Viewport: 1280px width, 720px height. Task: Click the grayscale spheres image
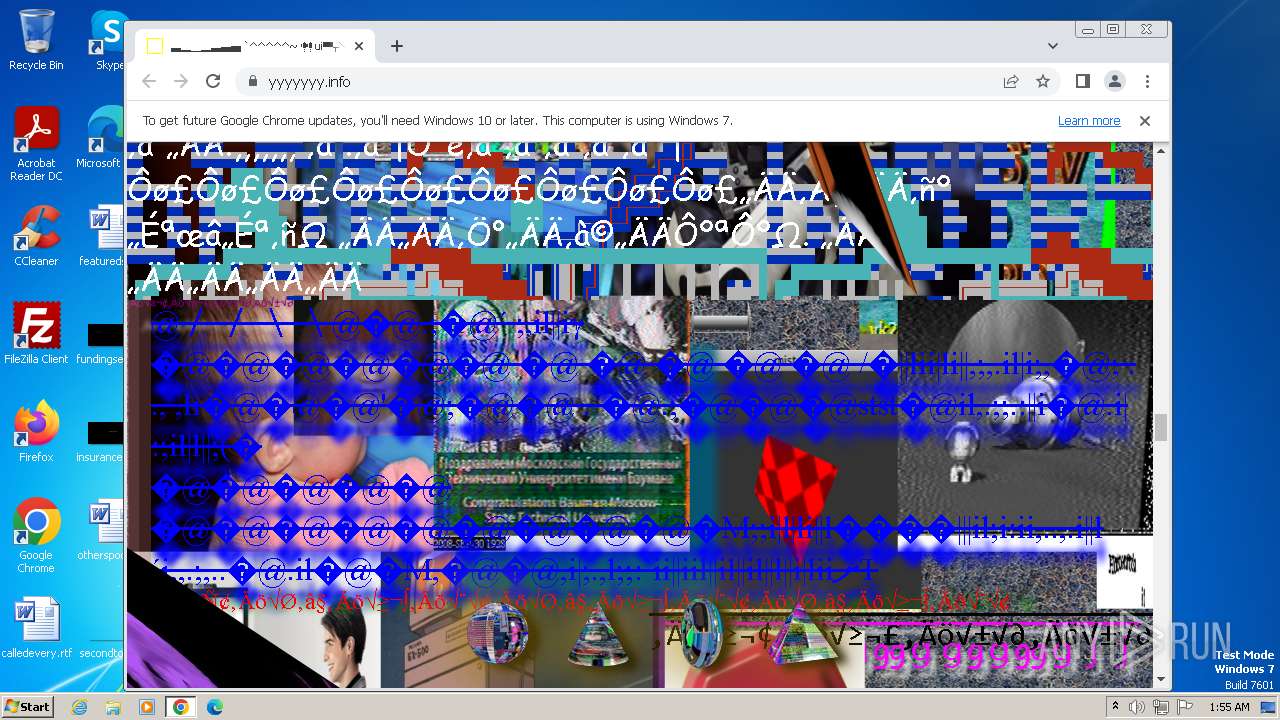pyautogui.click(x=1024, y=415)
